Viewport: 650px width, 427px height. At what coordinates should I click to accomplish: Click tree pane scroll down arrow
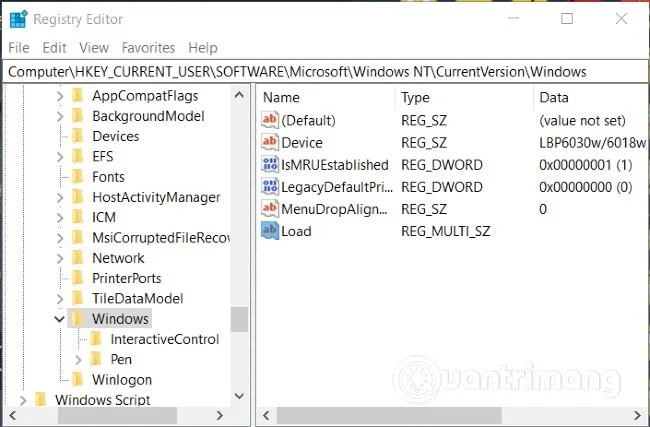[239, 396]
